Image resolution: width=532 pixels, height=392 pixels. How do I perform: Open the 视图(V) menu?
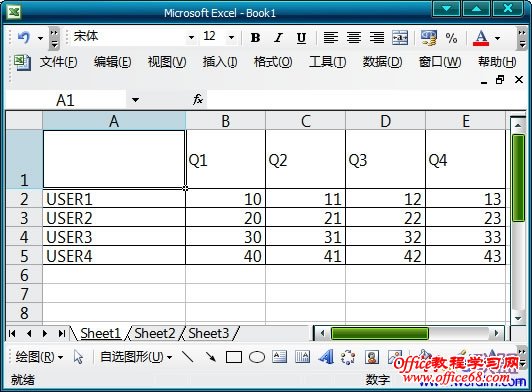167,62
